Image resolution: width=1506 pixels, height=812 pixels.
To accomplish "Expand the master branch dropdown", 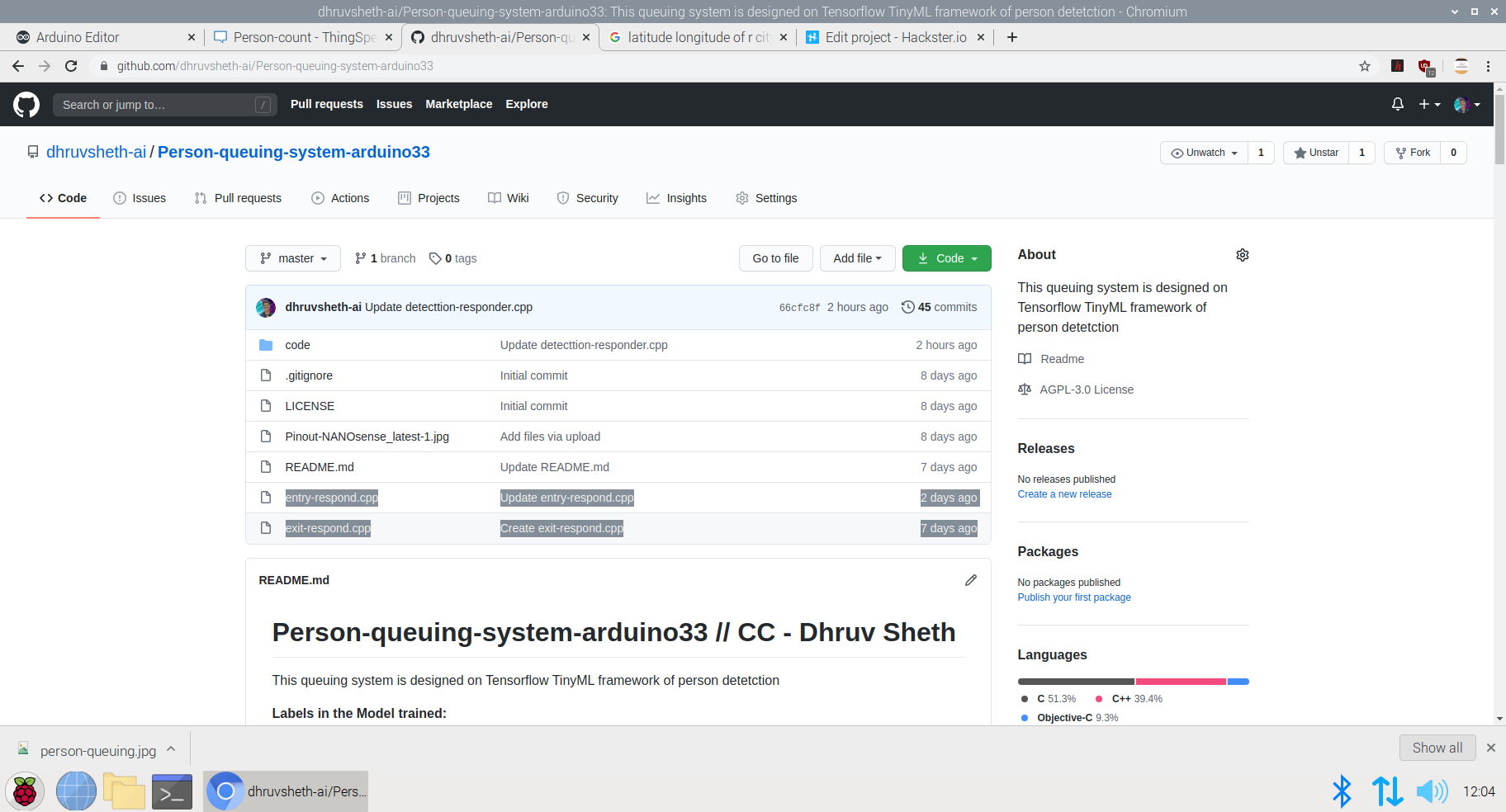I will click(293, 258).
